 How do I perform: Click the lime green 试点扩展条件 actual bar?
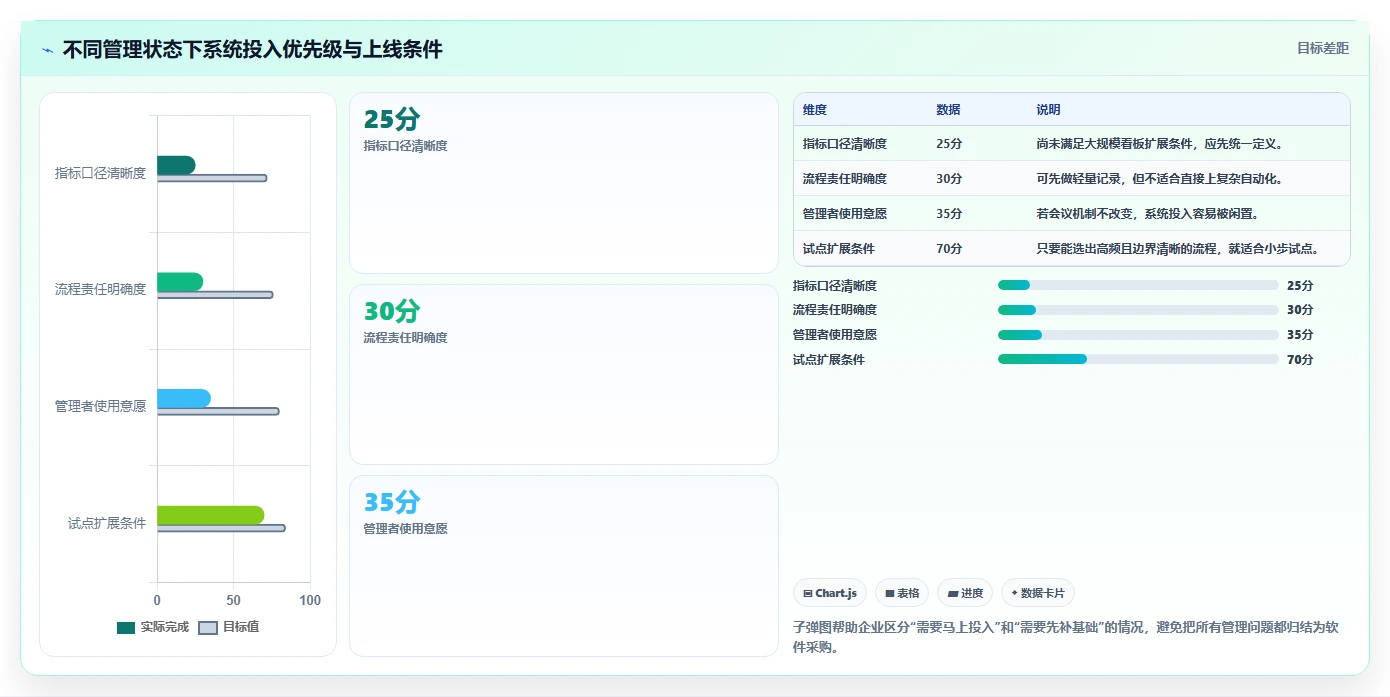[211, 515]
